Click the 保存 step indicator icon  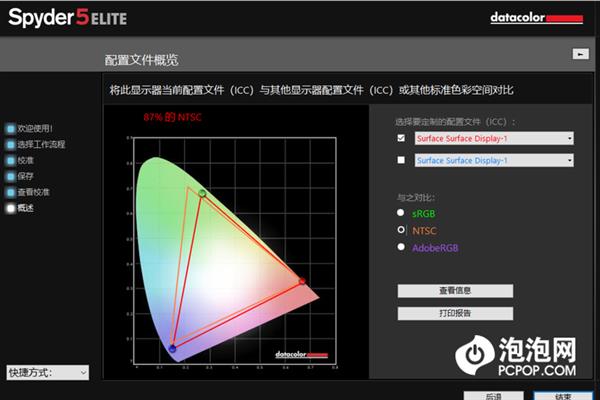click(x=10, y=176)
